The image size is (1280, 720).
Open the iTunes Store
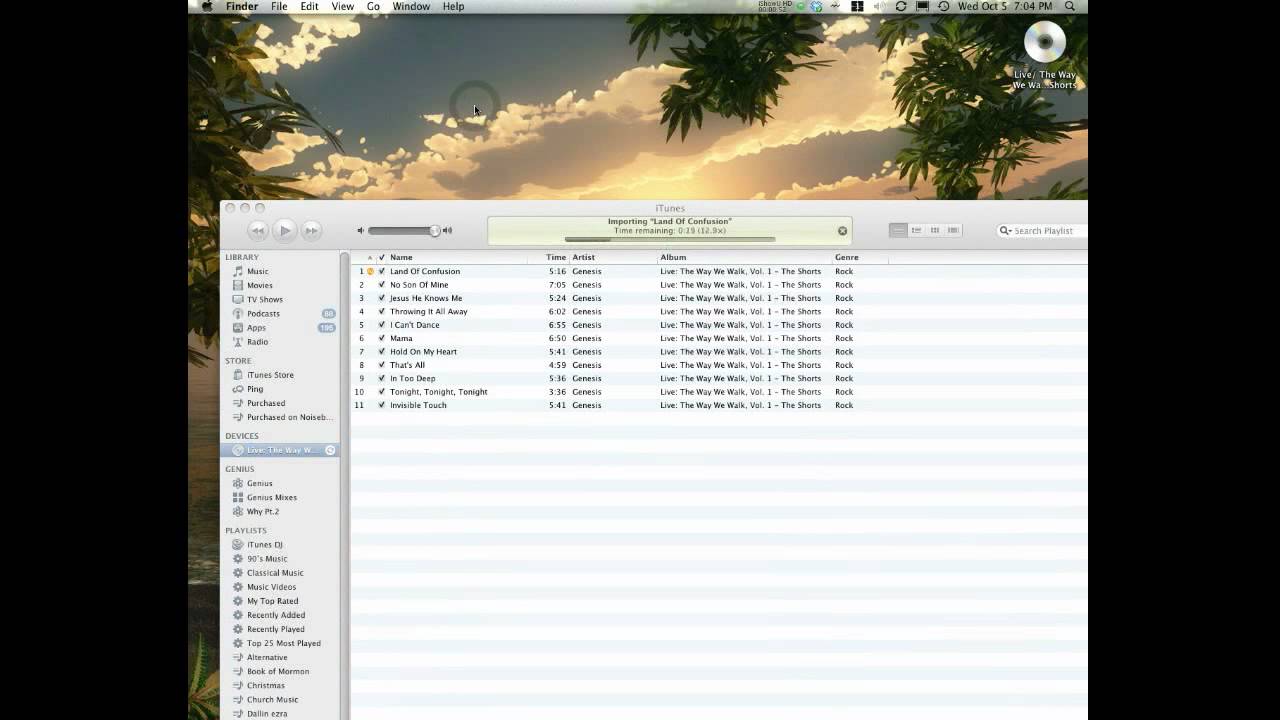[x=270, y=375]
